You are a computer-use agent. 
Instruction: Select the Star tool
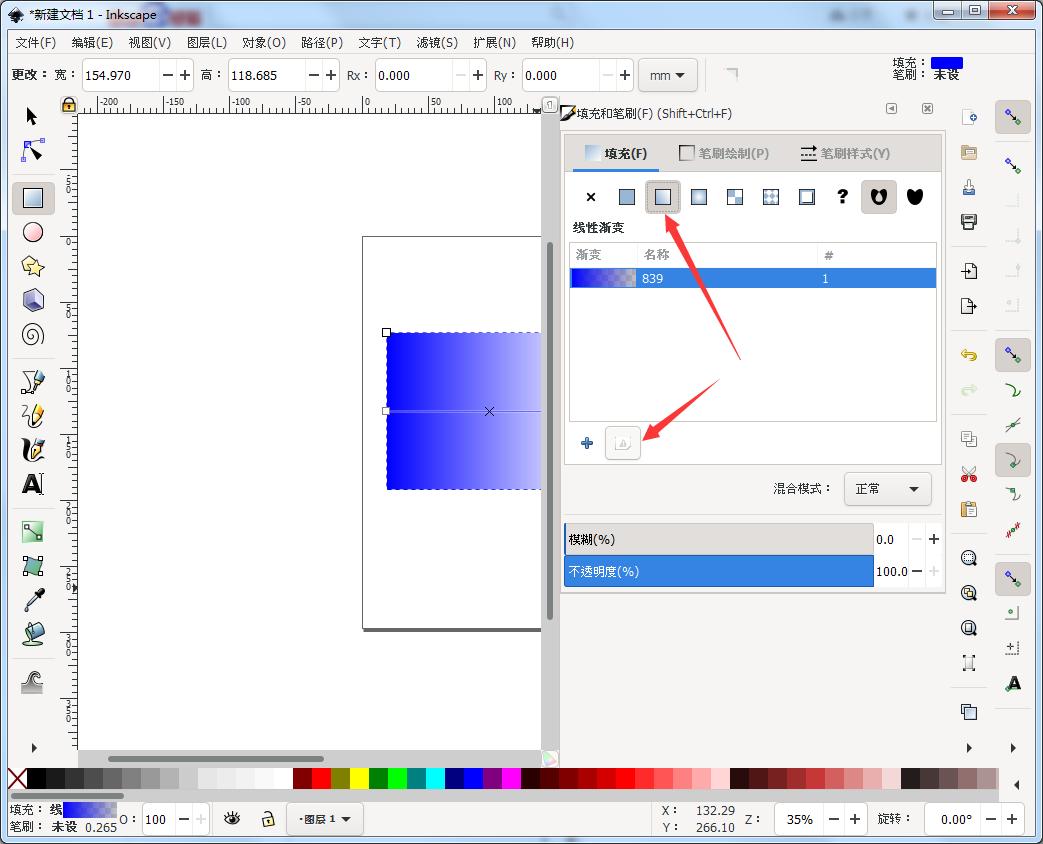pyautogui.click(x=32, y=266)
